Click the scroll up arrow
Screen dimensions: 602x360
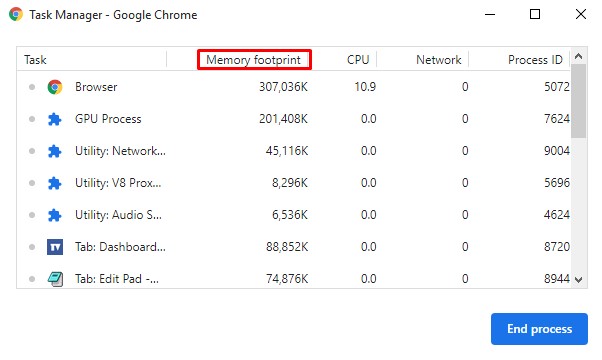click(x=579, y=57)
